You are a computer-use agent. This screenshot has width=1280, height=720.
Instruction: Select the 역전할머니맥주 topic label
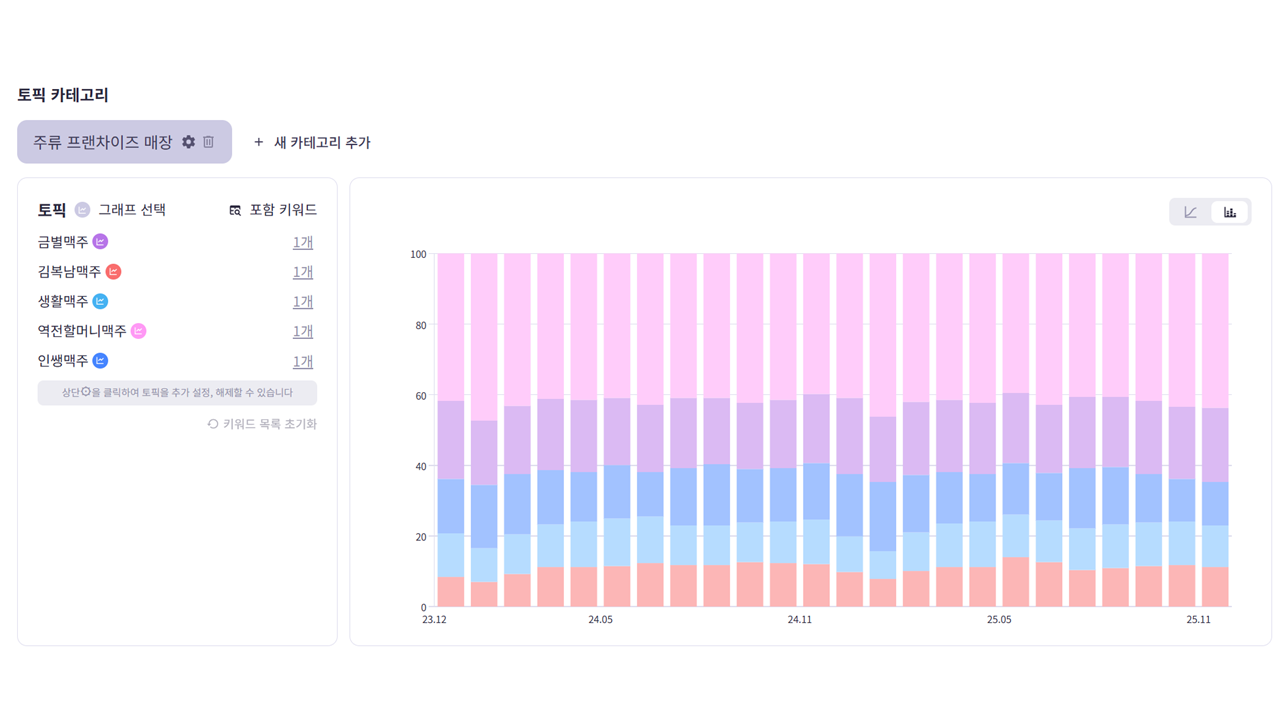click(82, 331)
